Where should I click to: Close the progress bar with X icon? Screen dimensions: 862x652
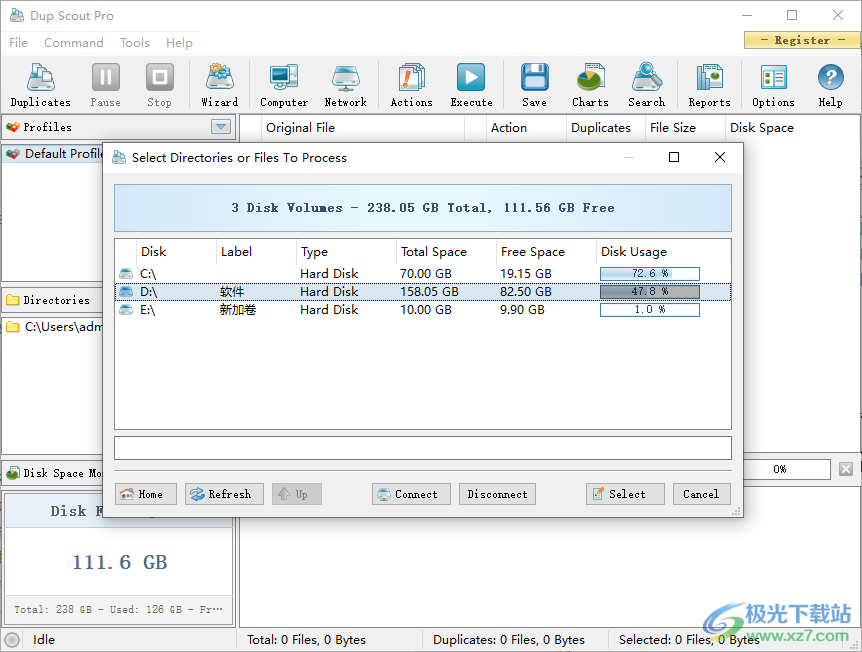(846, 469)
